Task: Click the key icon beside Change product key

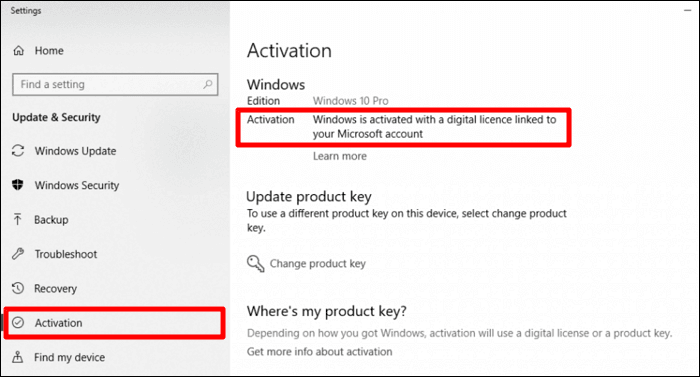Action: (256, 263)
